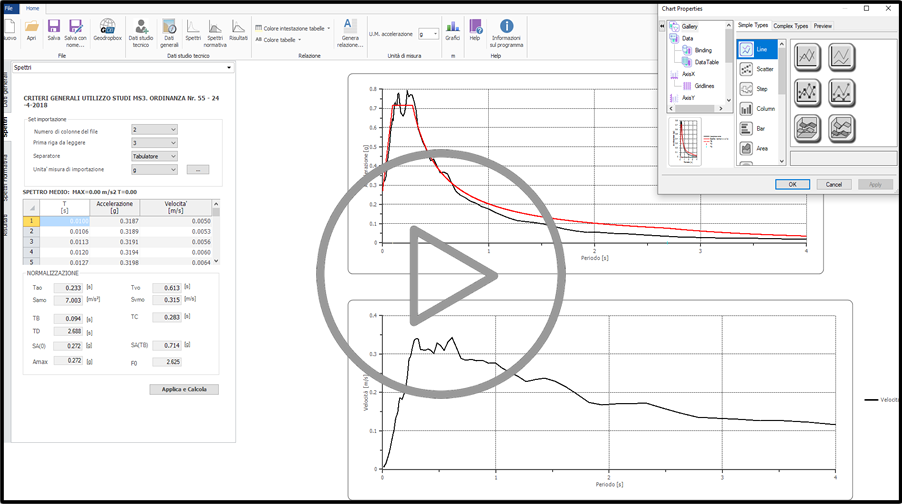This screenshot has width=902, height=504.
Task: Open Help from the ribbon
Action: pos(475,30)
